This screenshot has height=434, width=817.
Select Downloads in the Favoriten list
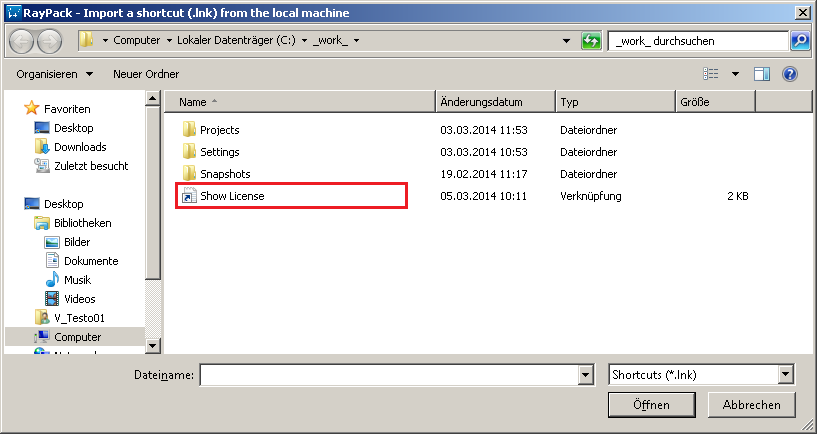click(x=80, y=147)
